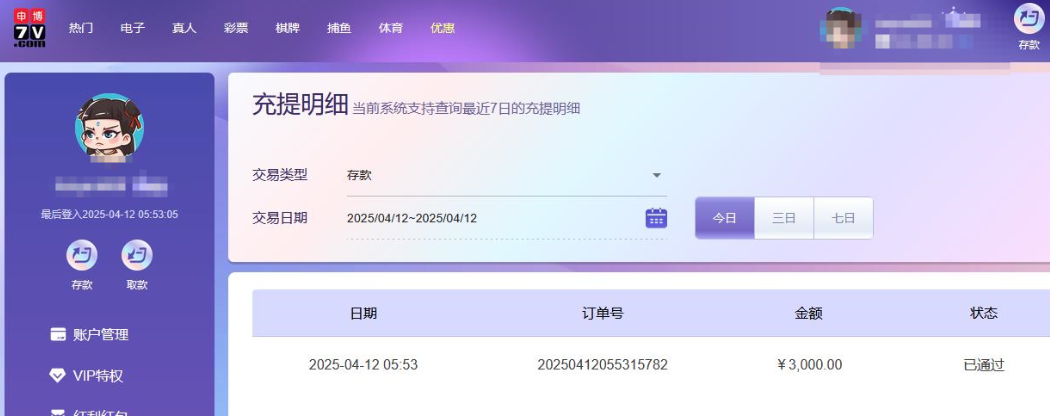Click the deposit icon in top-right header

pos(1028,20)
